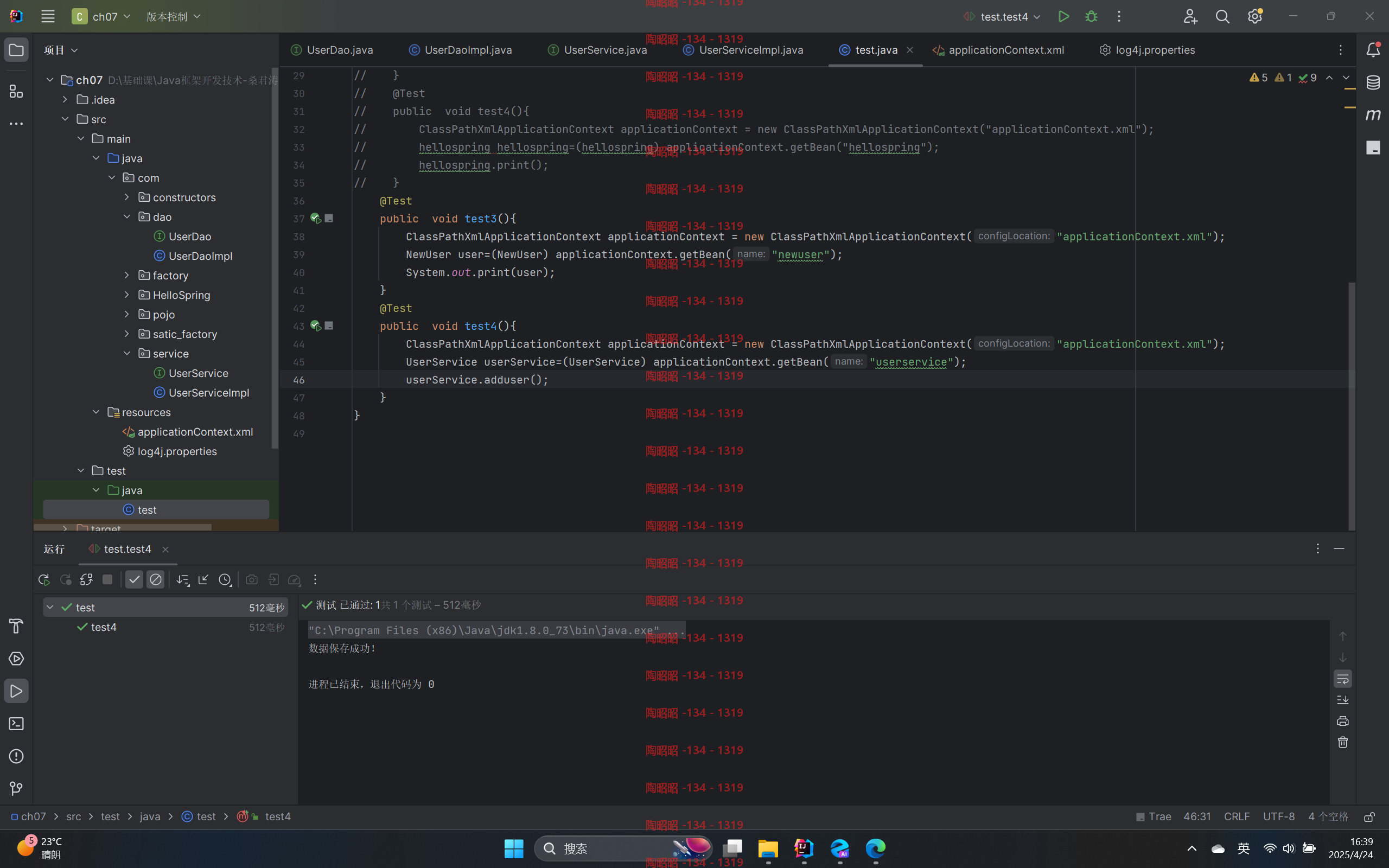
Task: Click the Trae status bar widget
Action: point(1154,817)
